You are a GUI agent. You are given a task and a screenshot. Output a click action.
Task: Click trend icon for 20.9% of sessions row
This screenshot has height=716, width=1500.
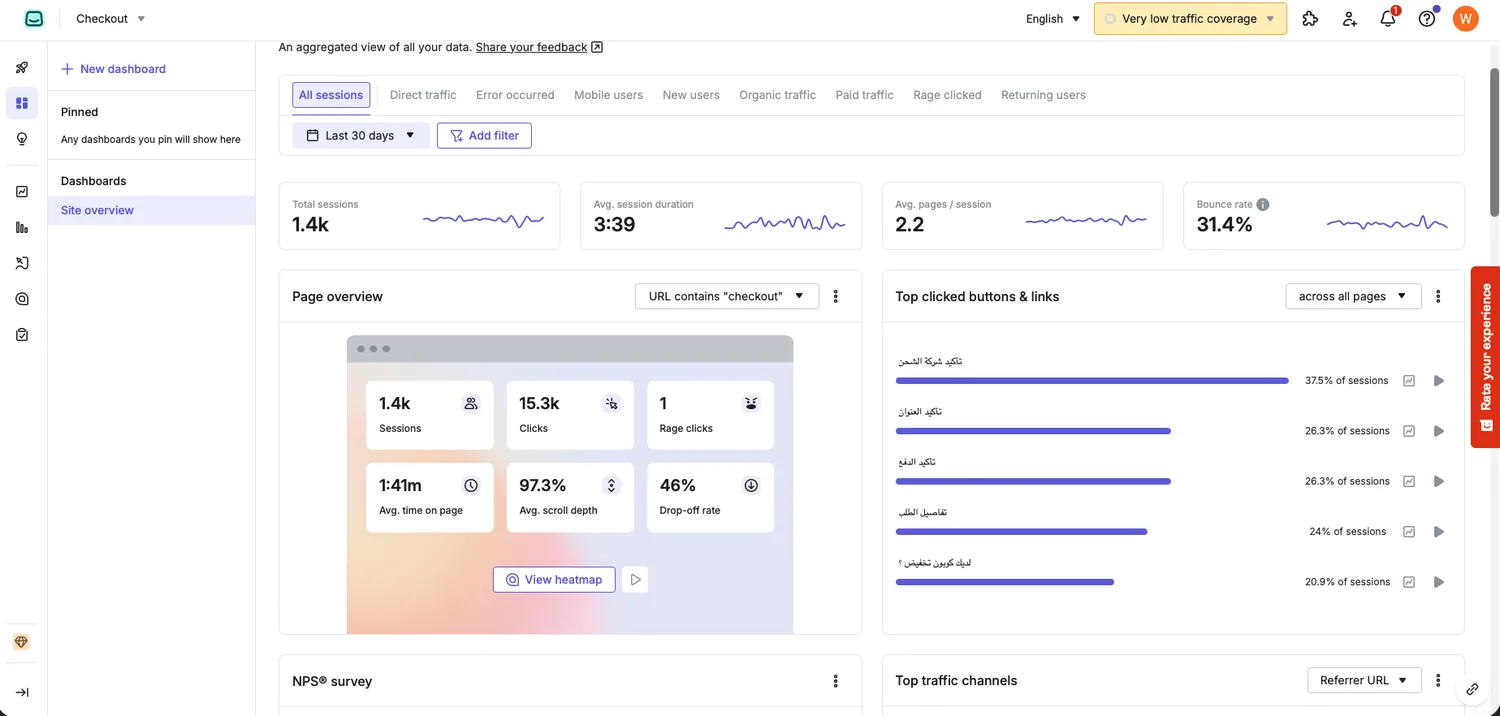coord(1409,582)
